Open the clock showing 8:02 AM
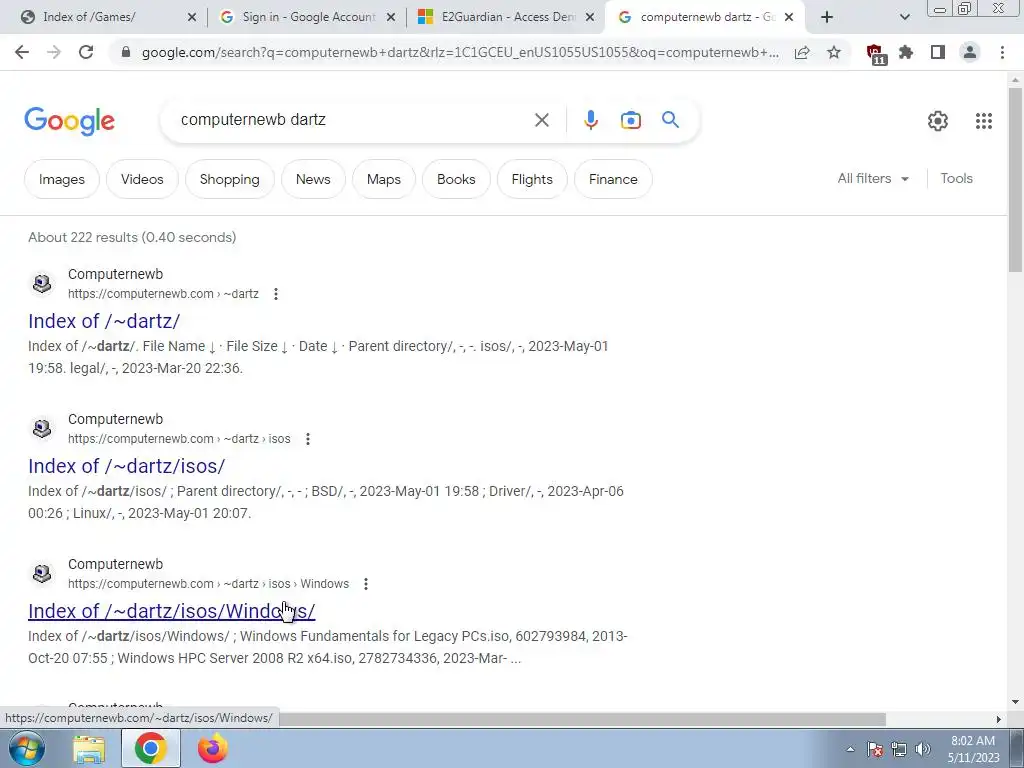 point(973,749)
